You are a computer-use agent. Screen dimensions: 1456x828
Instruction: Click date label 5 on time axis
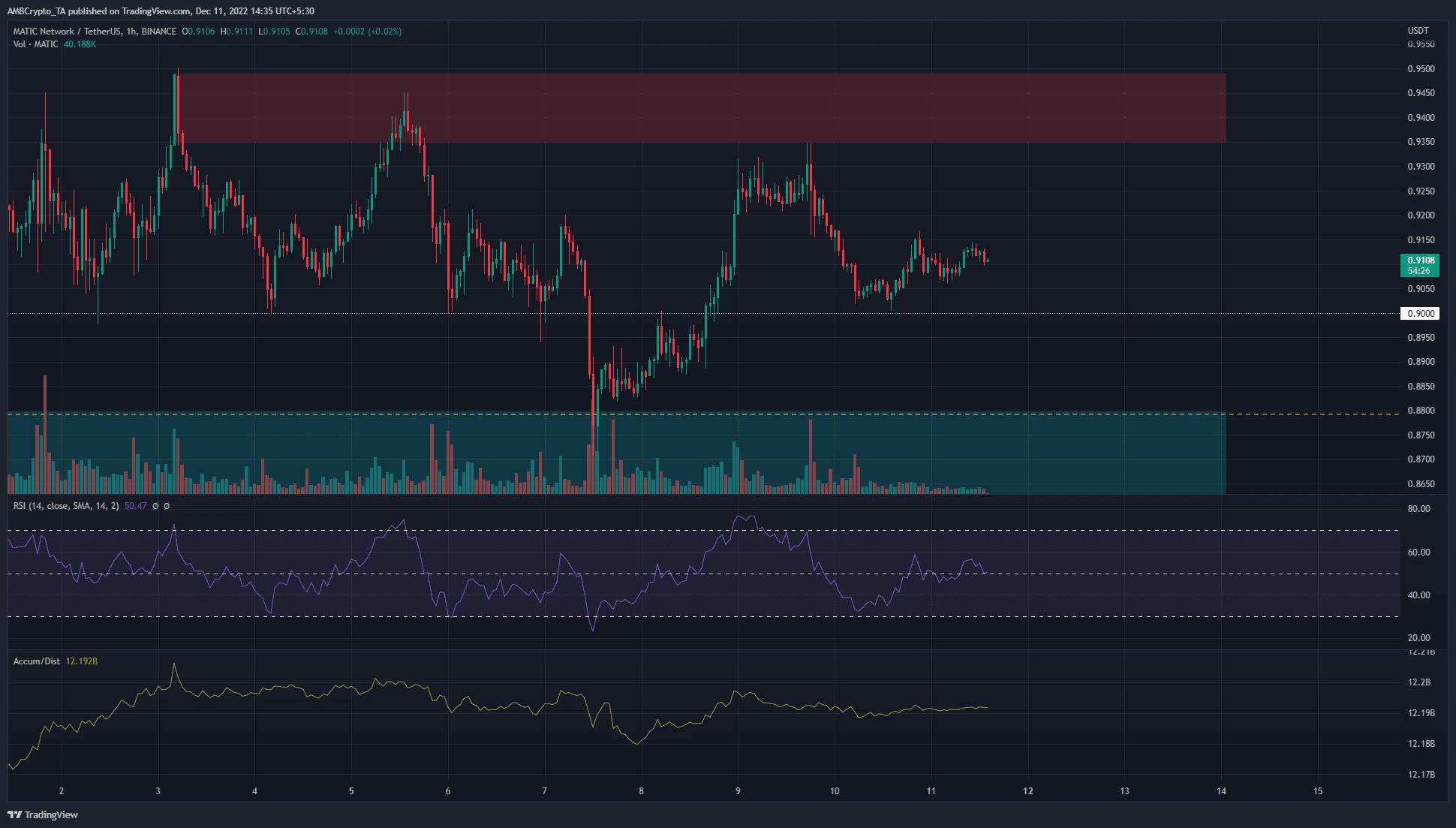click(x=351, y=791)
